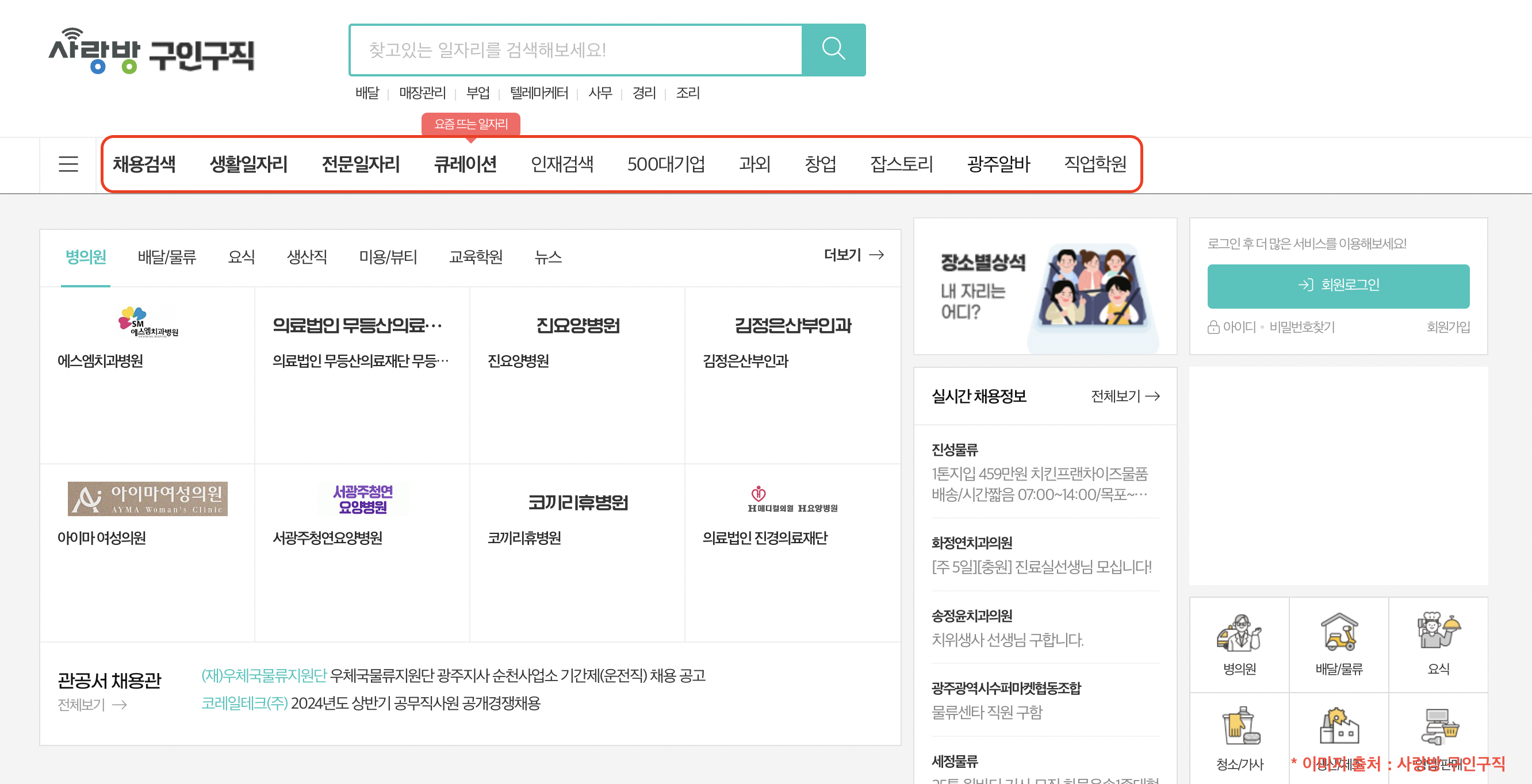Viewport: 1532px width, 784px height.
Task: Click the 요즘 뜨는 일자리 badge
Action: click(x=470, y=124)
